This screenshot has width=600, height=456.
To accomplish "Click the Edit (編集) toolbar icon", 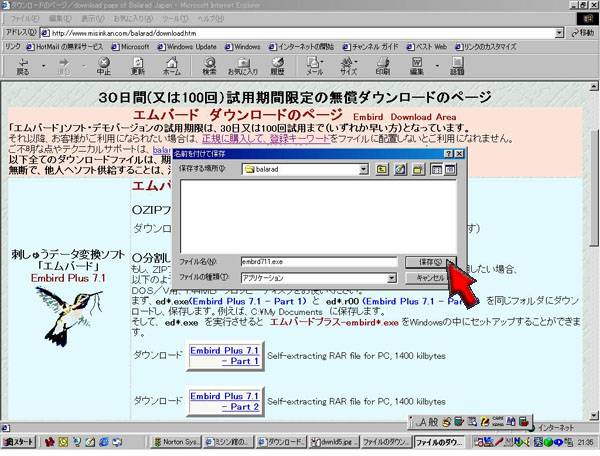I will (417, 66).
